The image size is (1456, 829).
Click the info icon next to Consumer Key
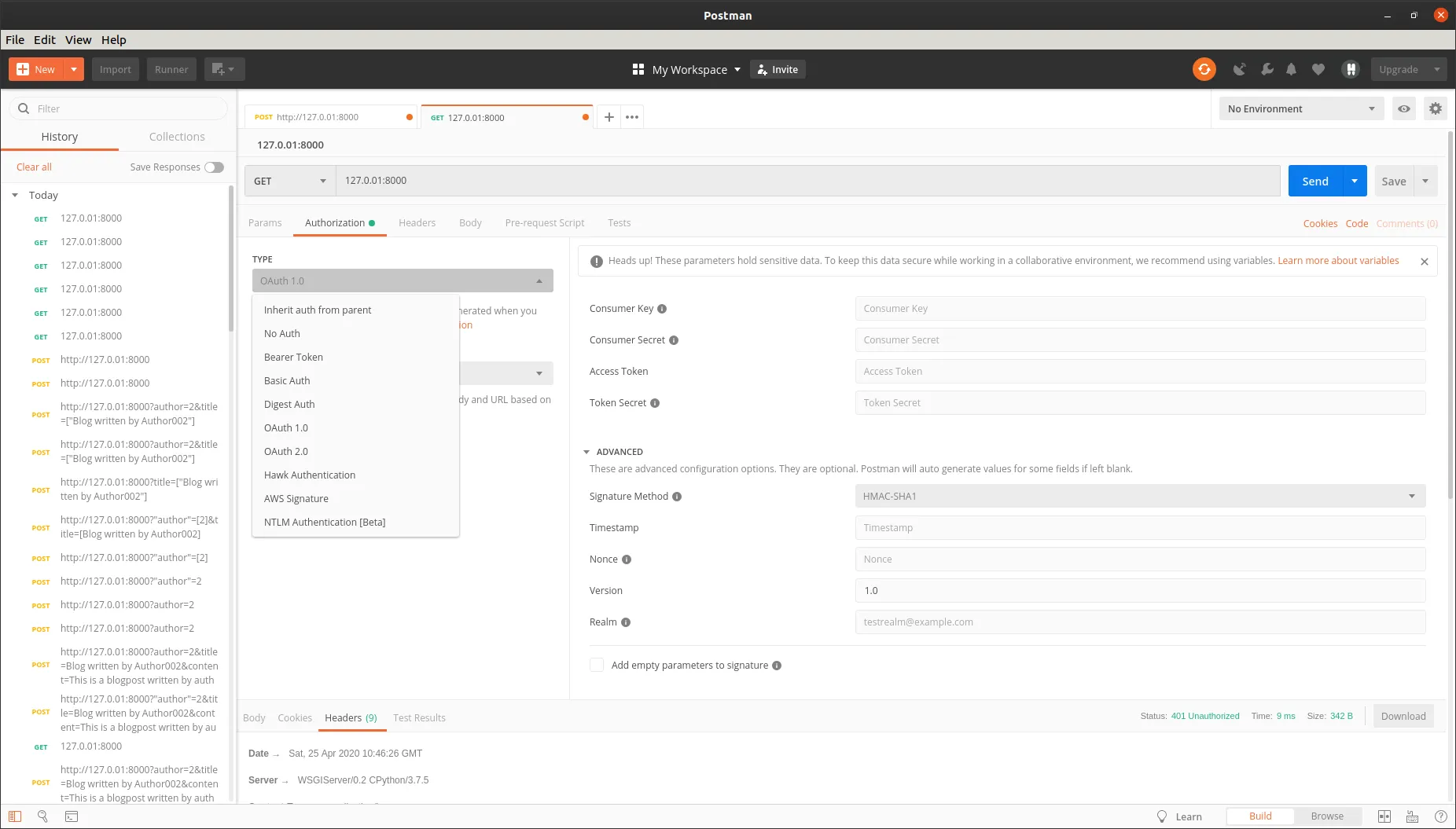[x=662, y=309]
